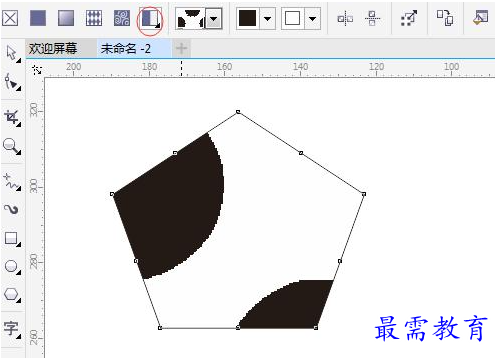Choose the Vector pattern fill icon
The width and height of the screenshot is (496, 360).
tap(94, 18)
